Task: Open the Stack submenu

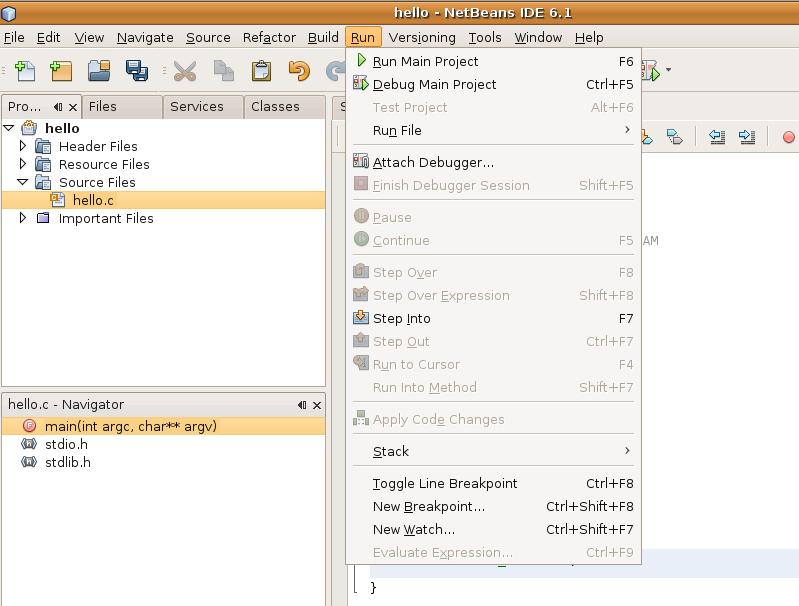Action: click(x=493, y=451)
